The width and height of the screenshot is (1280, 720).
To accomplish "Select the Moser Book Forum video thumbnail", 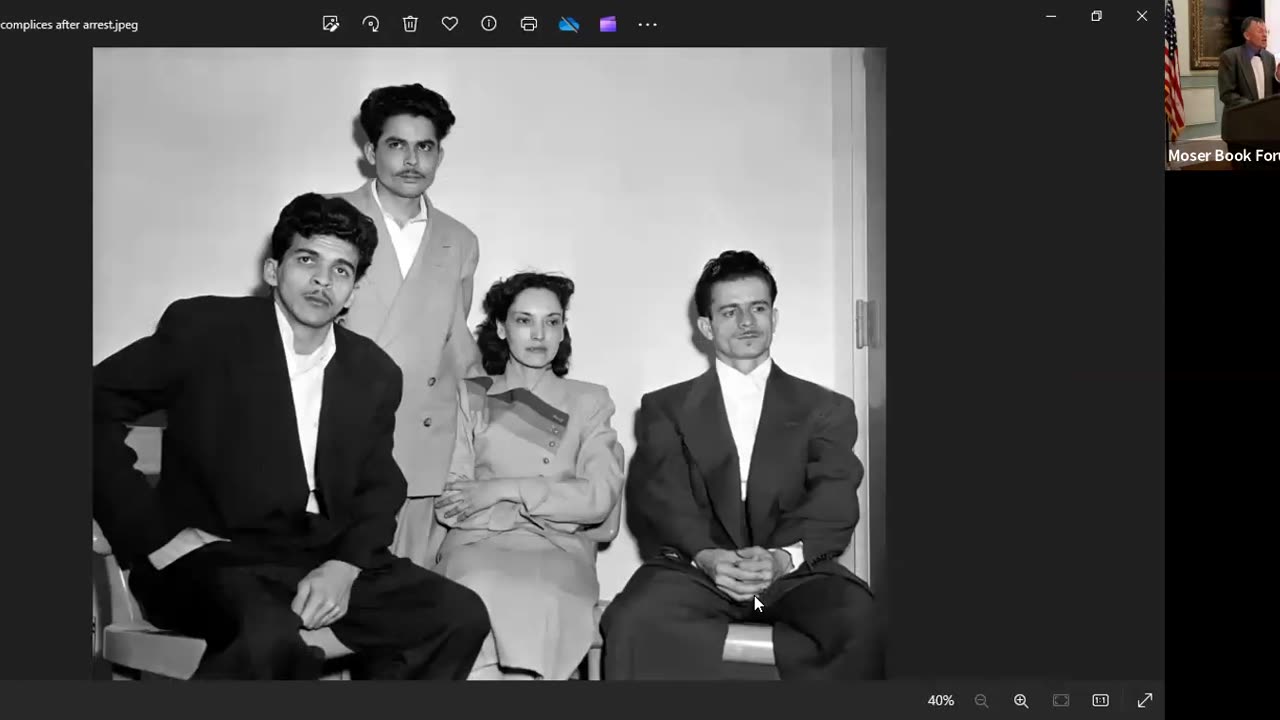I will [1222, 84].
